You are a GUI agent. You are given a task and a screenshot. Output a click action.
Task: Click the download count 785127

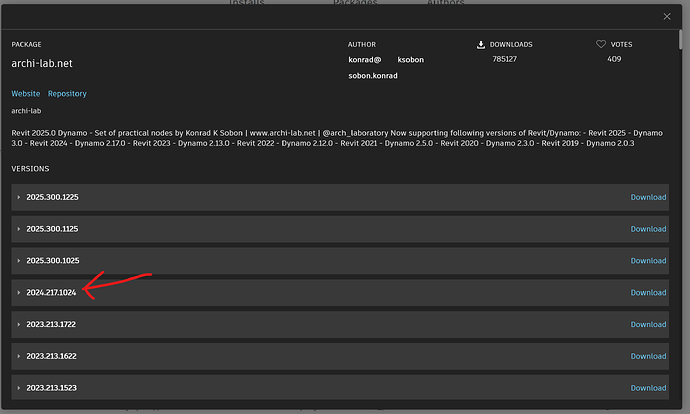(504, 59)
